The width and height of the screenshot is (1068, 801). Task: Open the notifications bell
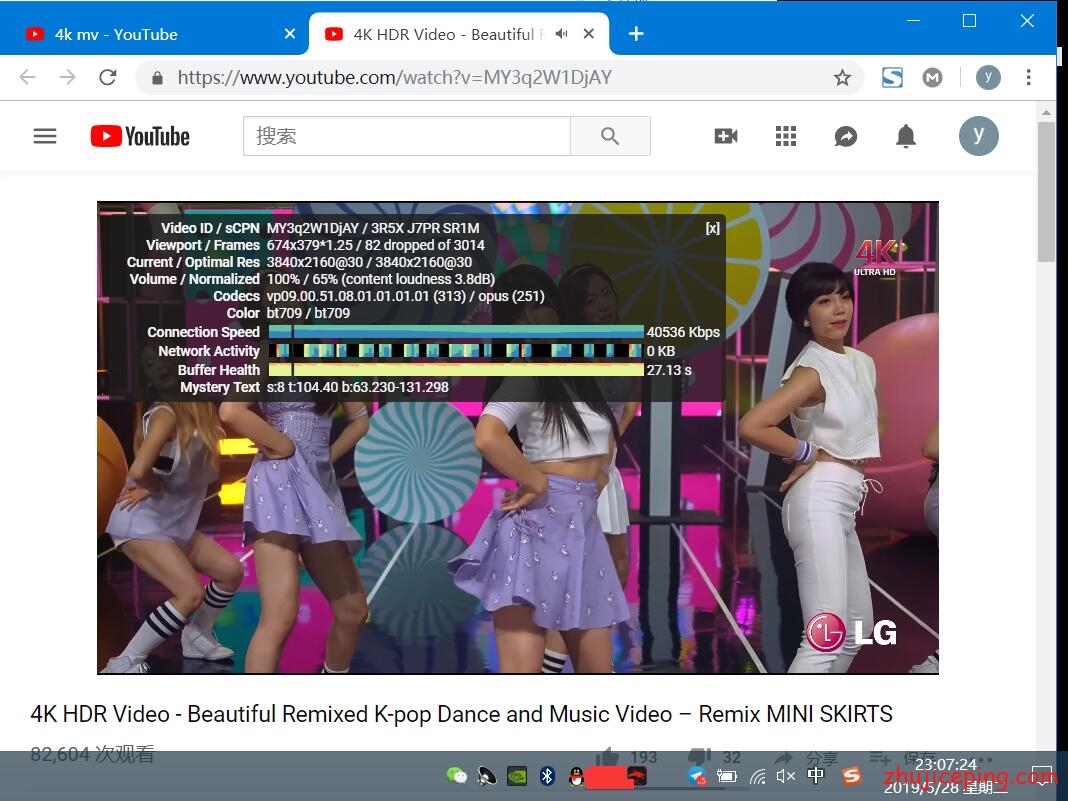pyautogui.click(x=905, y=136)
